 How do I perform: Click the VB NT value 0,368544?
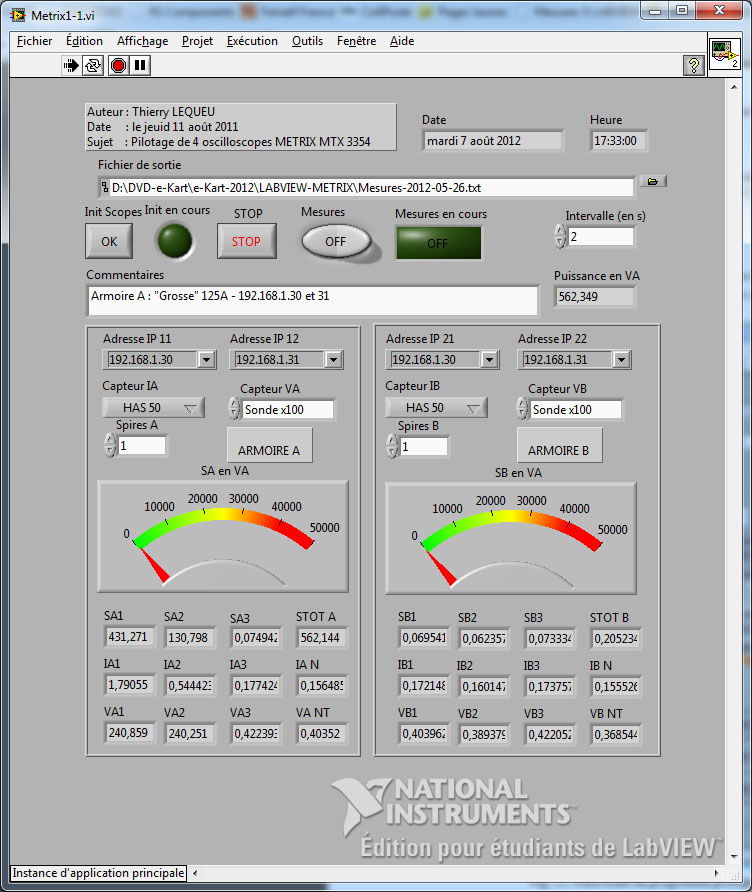click(x=616, y=734)
